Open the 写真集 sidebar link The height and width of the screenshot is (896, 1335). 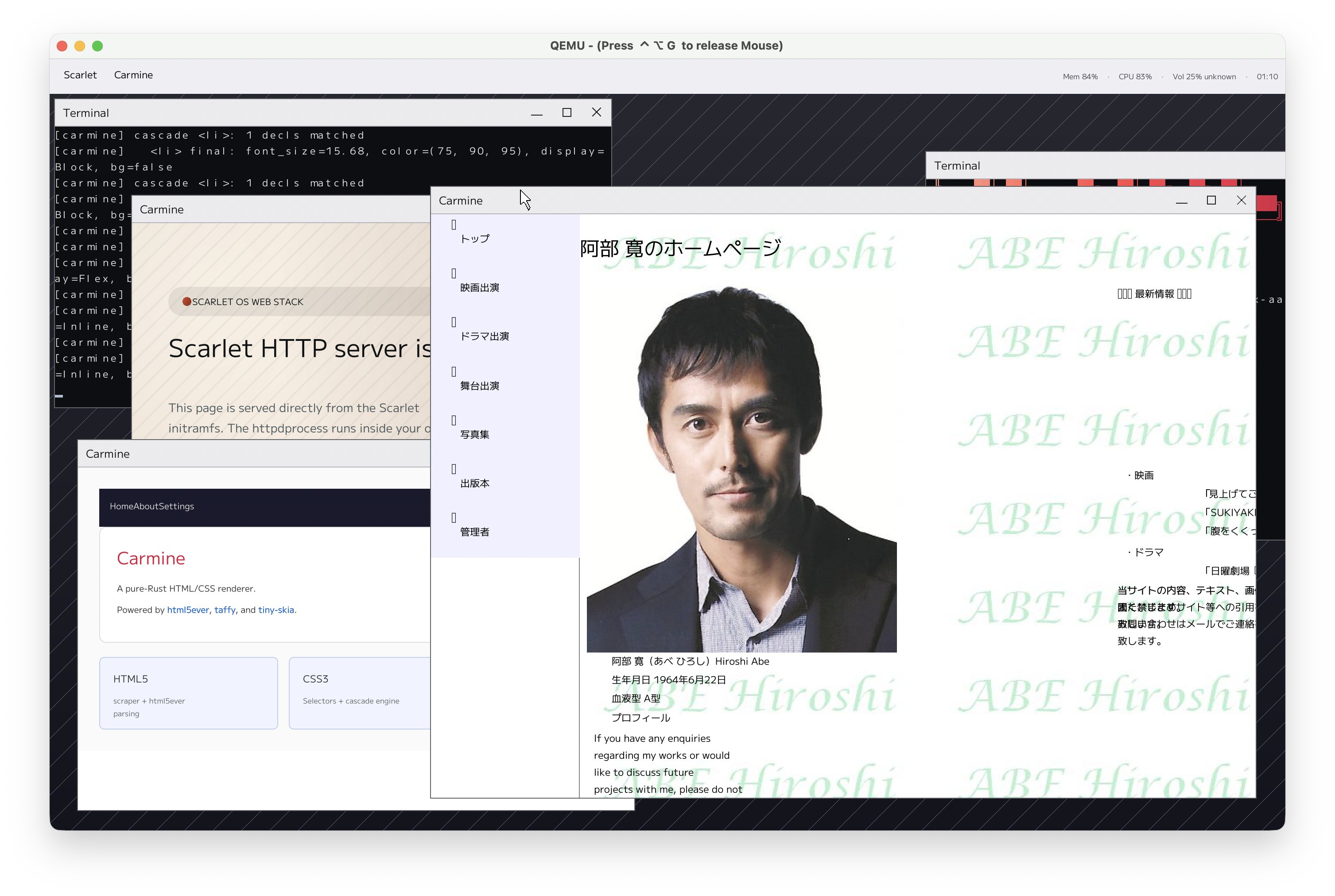475,434
